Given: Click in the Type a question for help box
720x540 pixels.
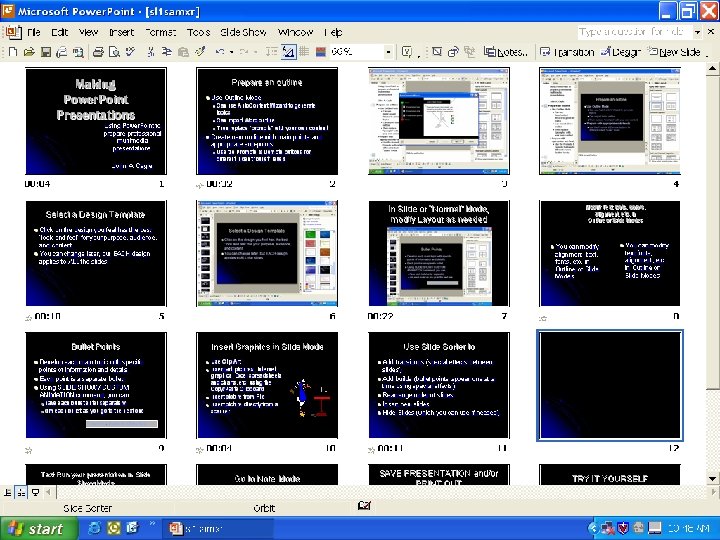Looking at the screenshot, I should pos(634,32).
